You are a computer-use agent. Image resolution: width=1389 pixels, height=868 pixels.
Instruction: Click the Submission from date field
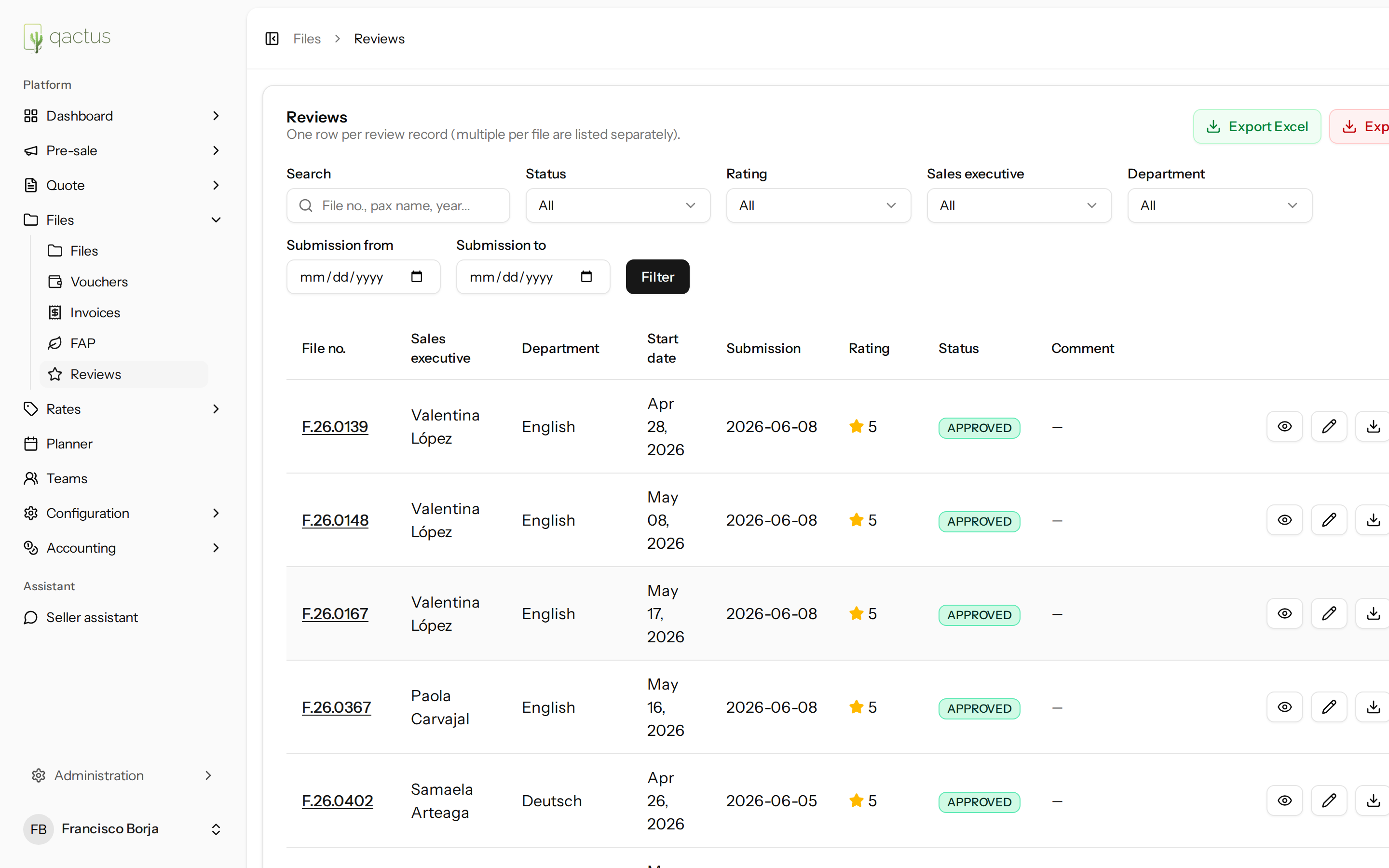tap(363, 277)
